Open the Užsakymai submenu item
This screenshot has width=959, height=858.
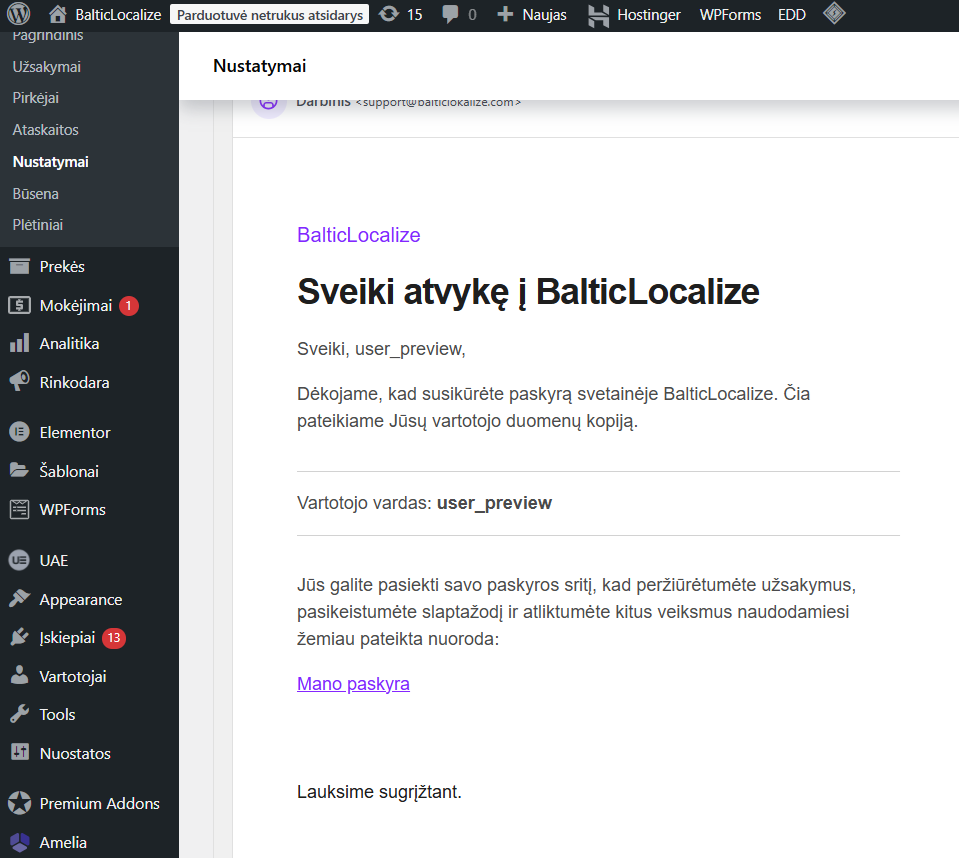[x=46, y=67]
